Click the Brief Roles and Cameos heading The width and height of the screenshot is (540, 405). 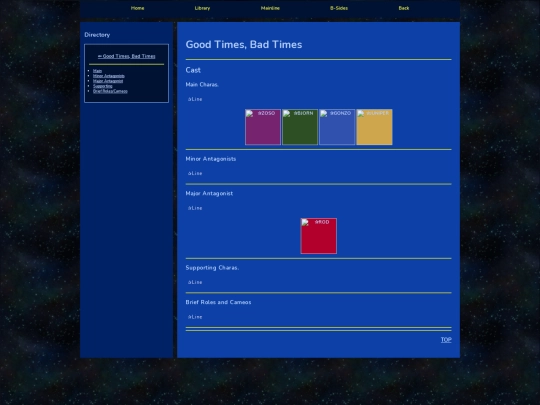point(218,302)
